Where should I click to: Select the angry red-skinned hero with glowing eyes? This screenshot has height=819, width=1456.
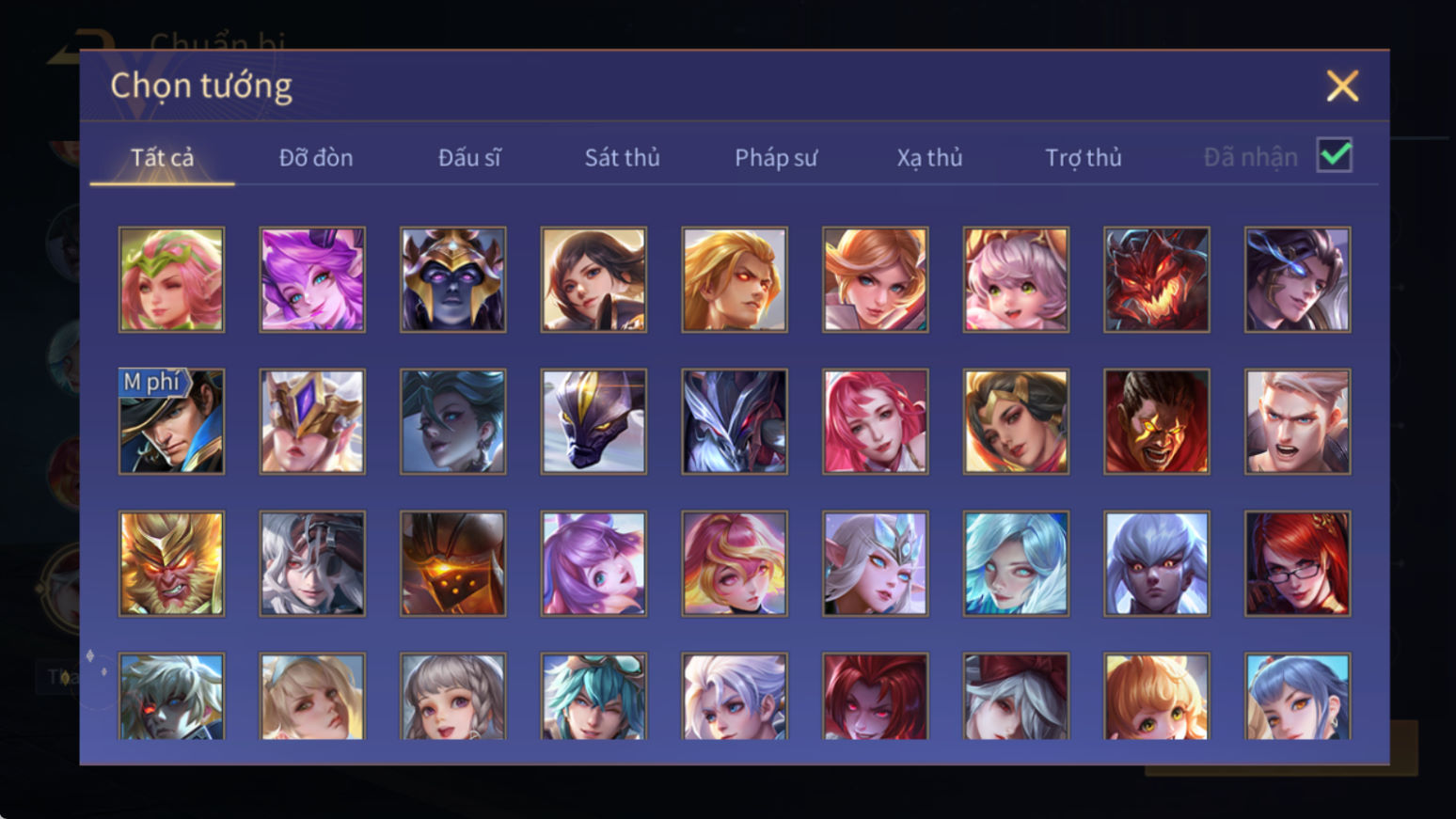point(1157,421)
